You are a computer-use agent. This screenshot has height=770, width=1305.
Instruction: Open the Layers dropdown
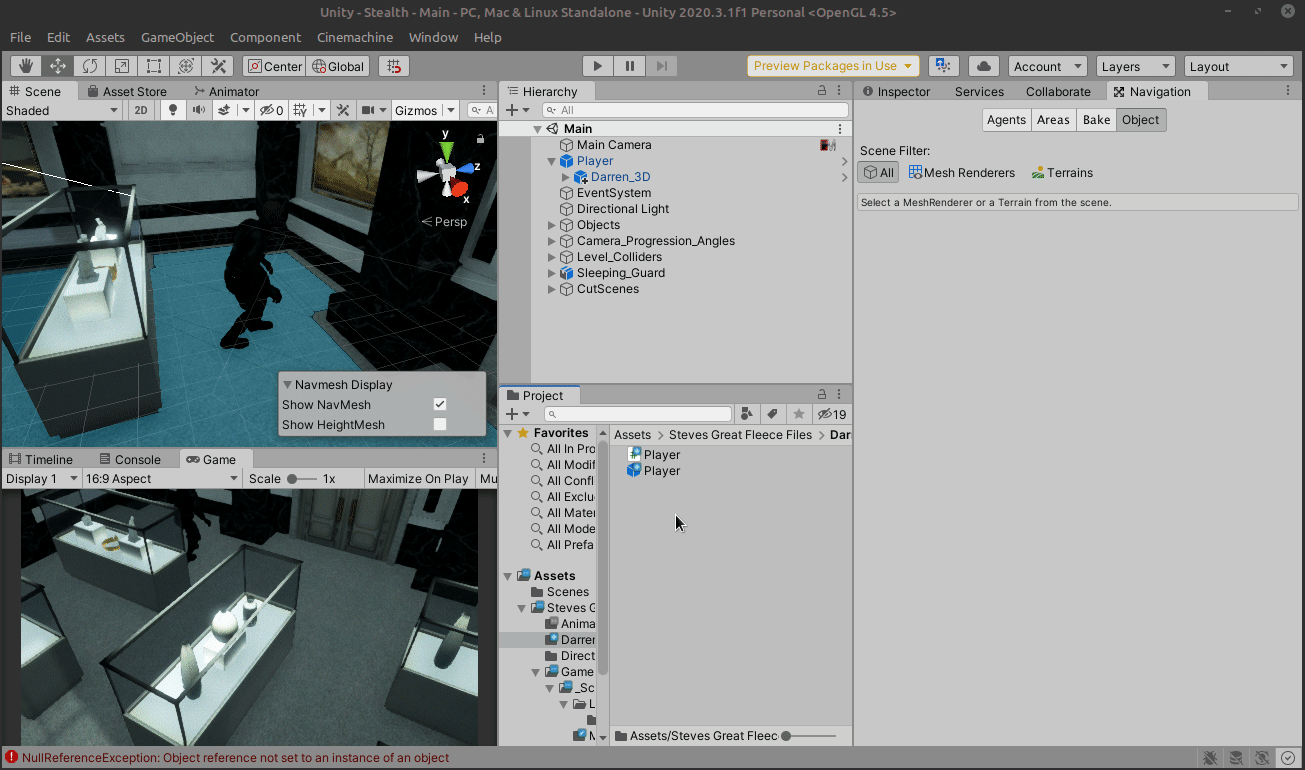pyautogui.click(x=1134, y=66)
